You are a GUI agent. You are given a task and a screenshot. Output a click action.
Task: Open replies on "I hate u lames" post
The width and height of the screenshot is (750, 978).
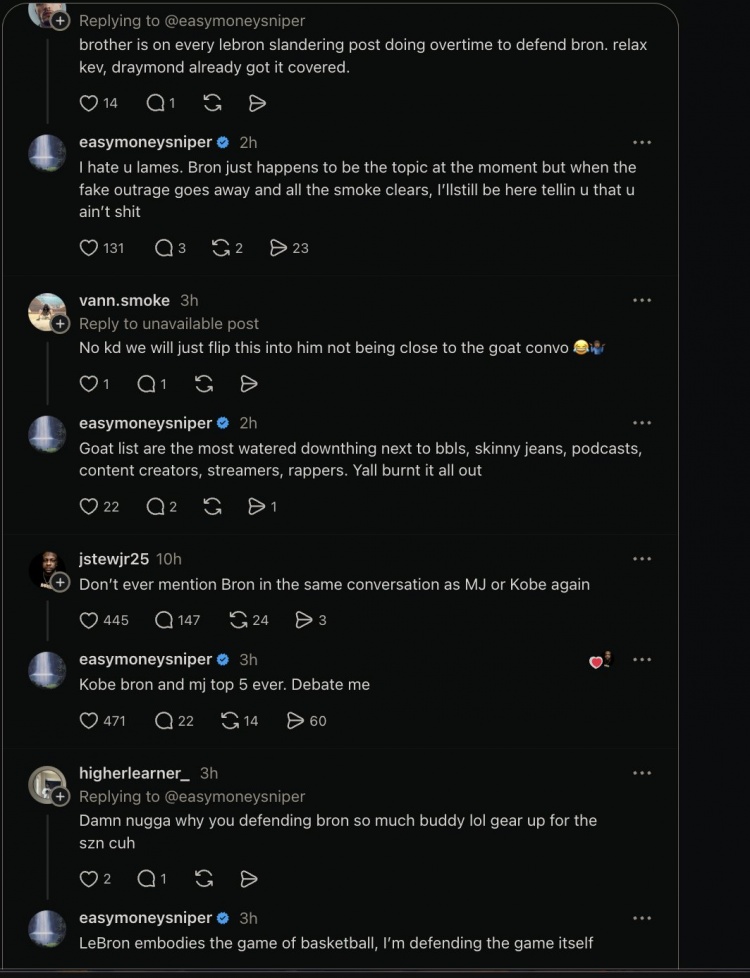(170, 248)
